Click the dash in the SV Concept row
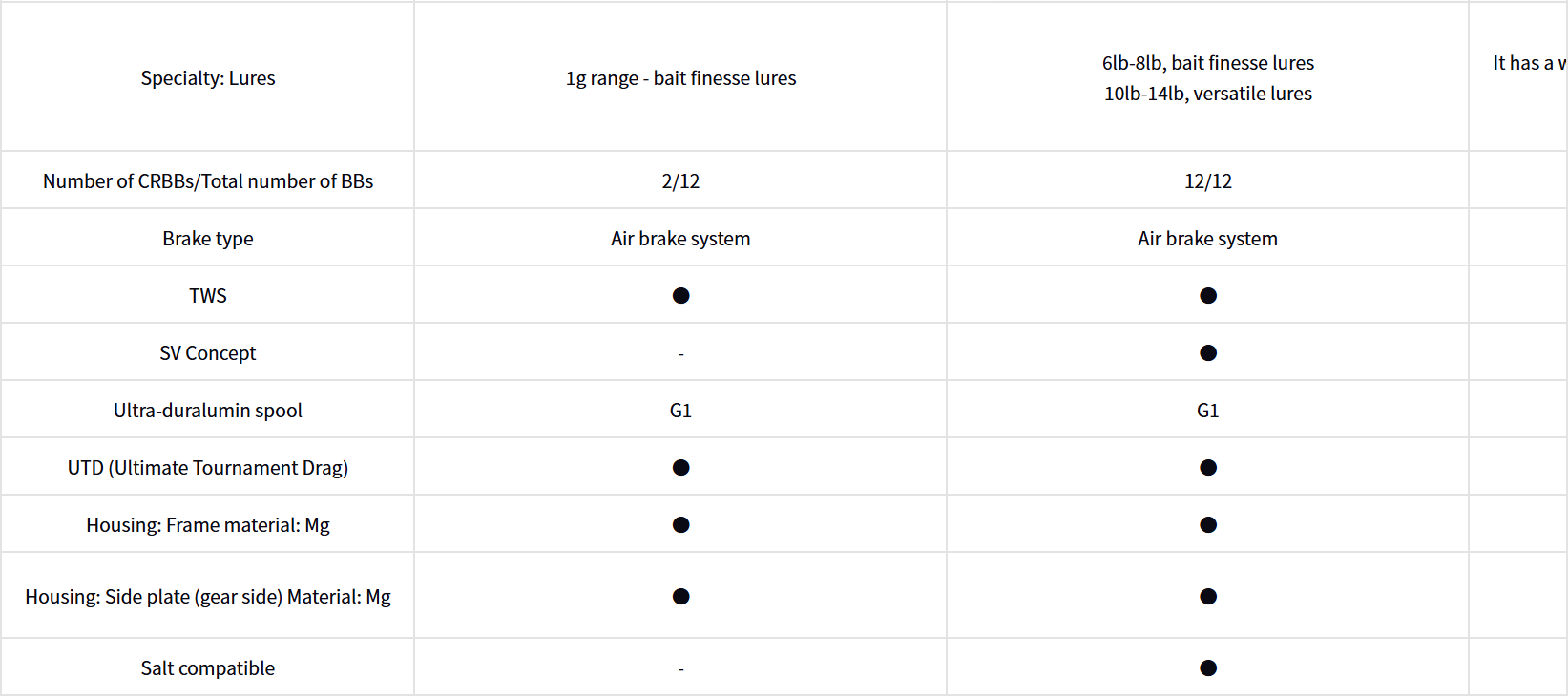This screenshot has height=699, width=1568. [x=680, y=354]
